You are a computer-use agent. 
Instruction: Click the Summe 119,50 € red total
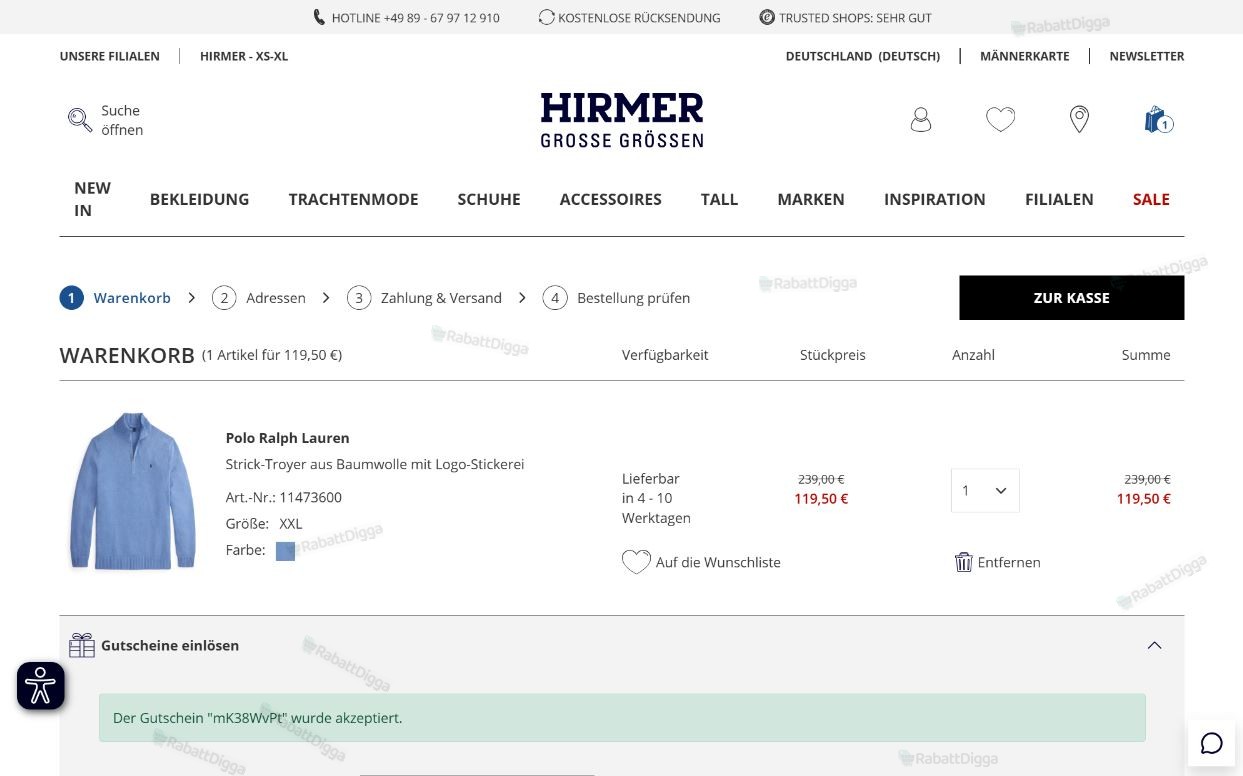click(1143, 499)
